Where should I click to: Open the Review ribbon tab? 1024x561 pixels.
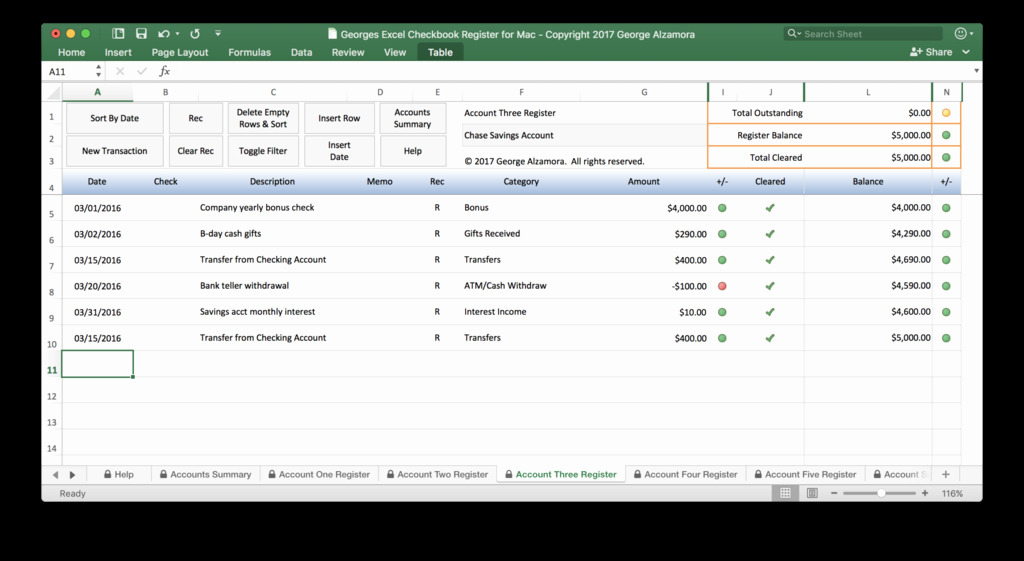tap(348, 52)
